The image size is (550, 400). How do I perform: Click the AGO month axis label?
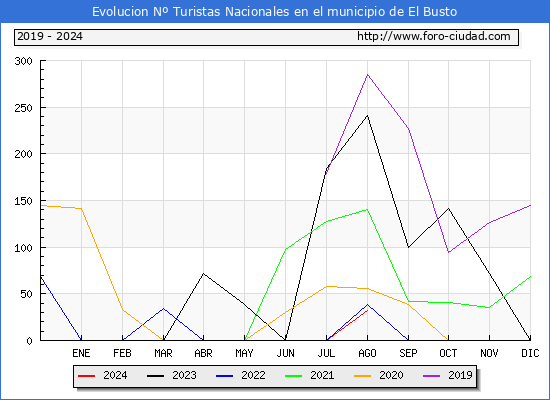tap(367, 353)
